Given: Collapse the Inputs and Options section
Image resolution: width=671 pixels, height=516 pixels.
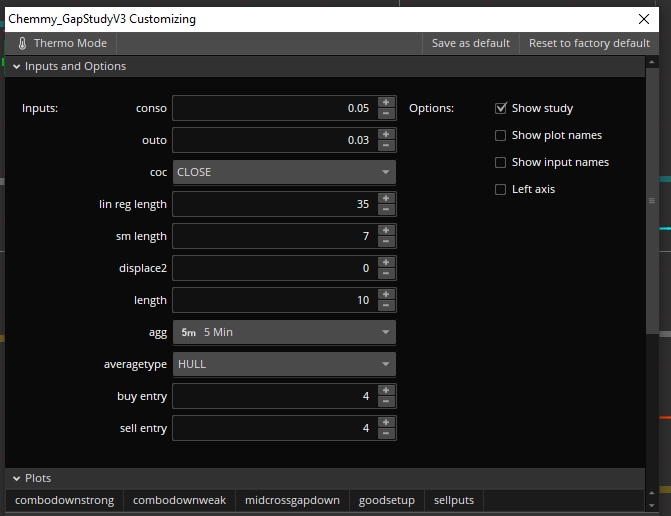Looking at the screenshot, I should (16, 67).
